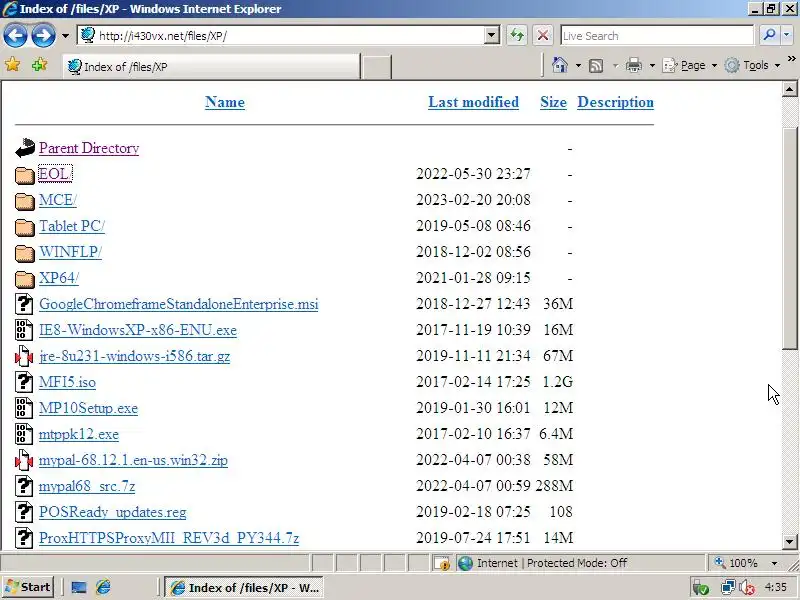Open the Tablet PC/ folder link
This screenshot has width=800, height=600.
pos(72,226)
